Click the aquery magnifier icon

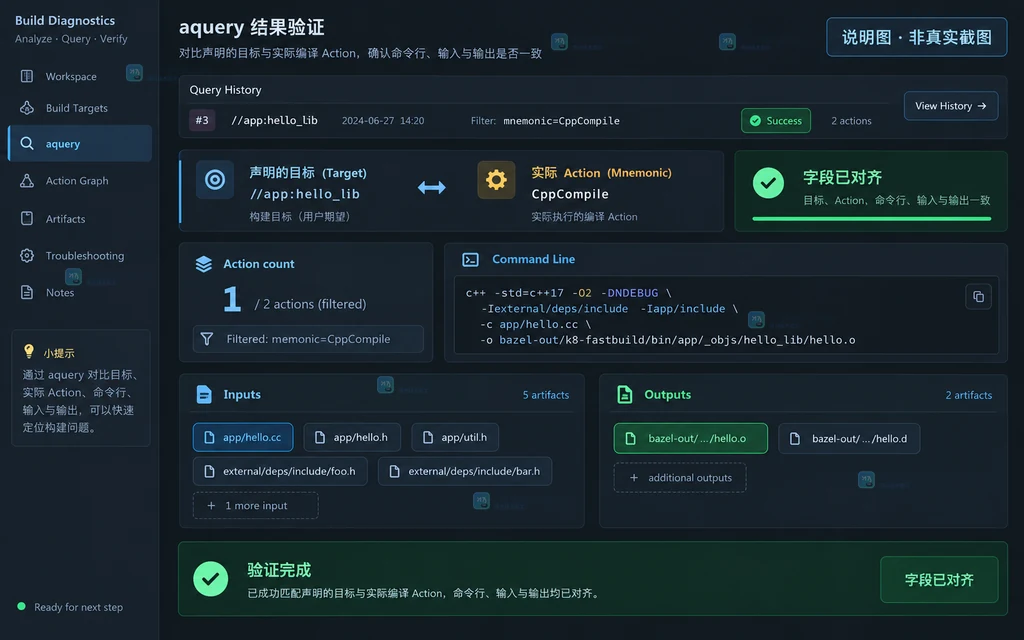pos(27,143)
